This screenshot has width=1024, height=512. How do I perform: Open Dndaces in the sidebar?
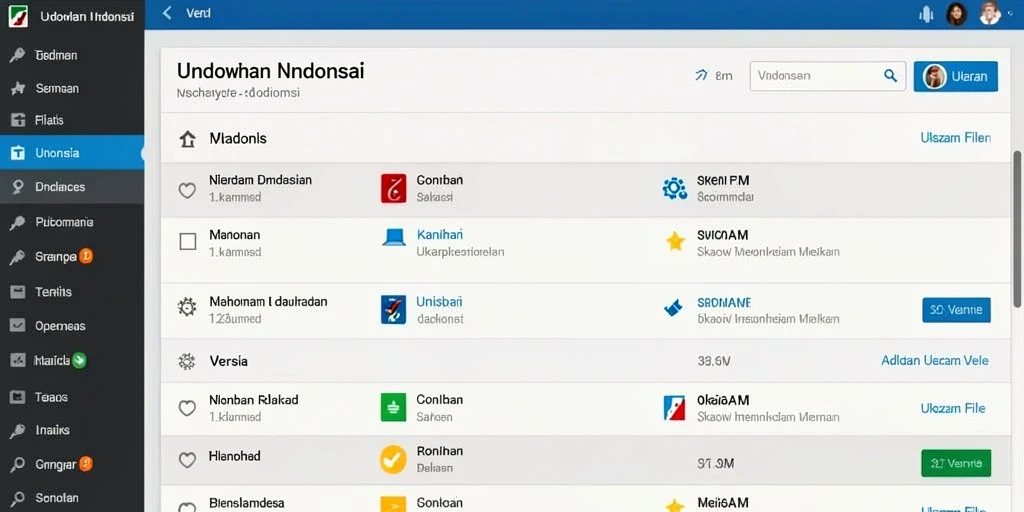pyautogui.click(x=60, y=187)
